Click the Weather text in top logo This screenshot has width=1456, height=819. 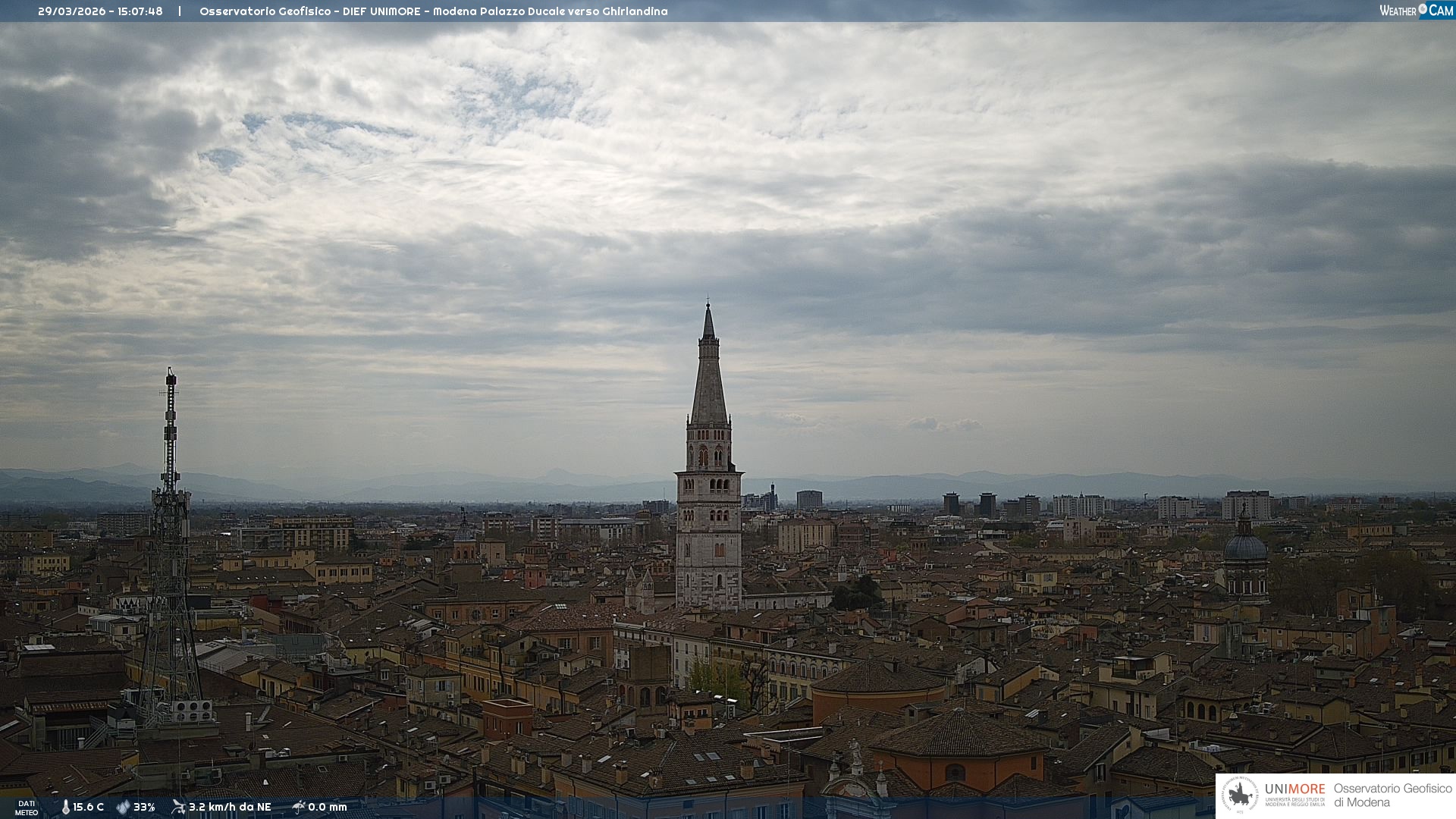pos(1398,11)
